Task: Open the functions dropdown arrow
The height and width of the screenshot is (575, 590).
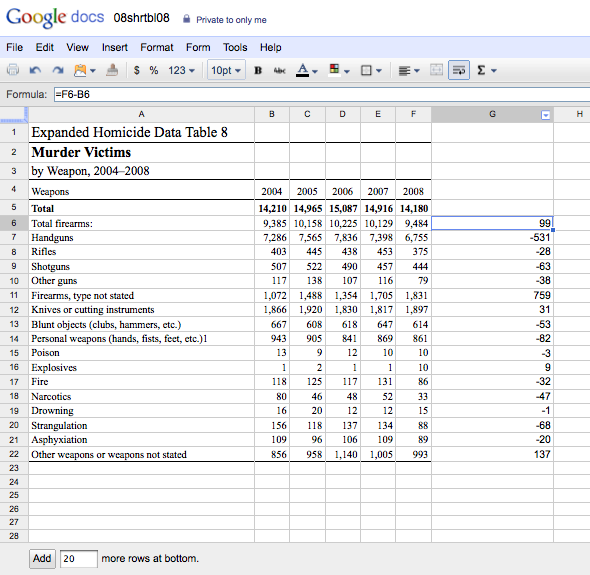Action: (x=494, y=71)
